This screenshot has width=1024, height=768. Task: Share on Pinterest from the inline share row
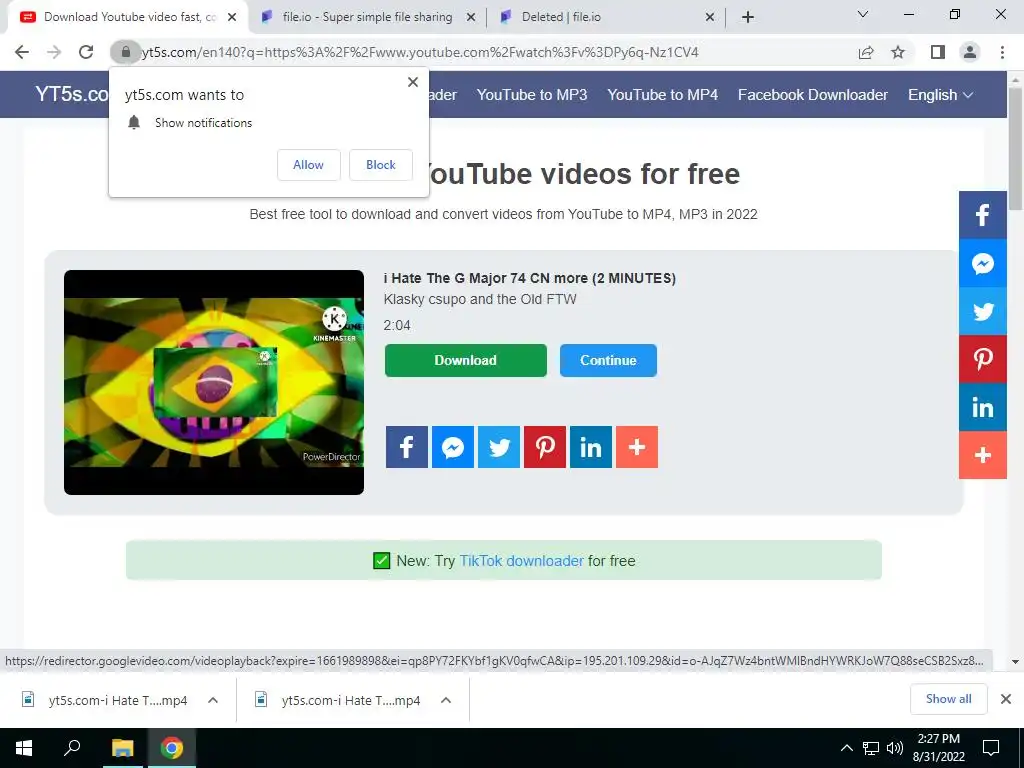click(545, 447)
